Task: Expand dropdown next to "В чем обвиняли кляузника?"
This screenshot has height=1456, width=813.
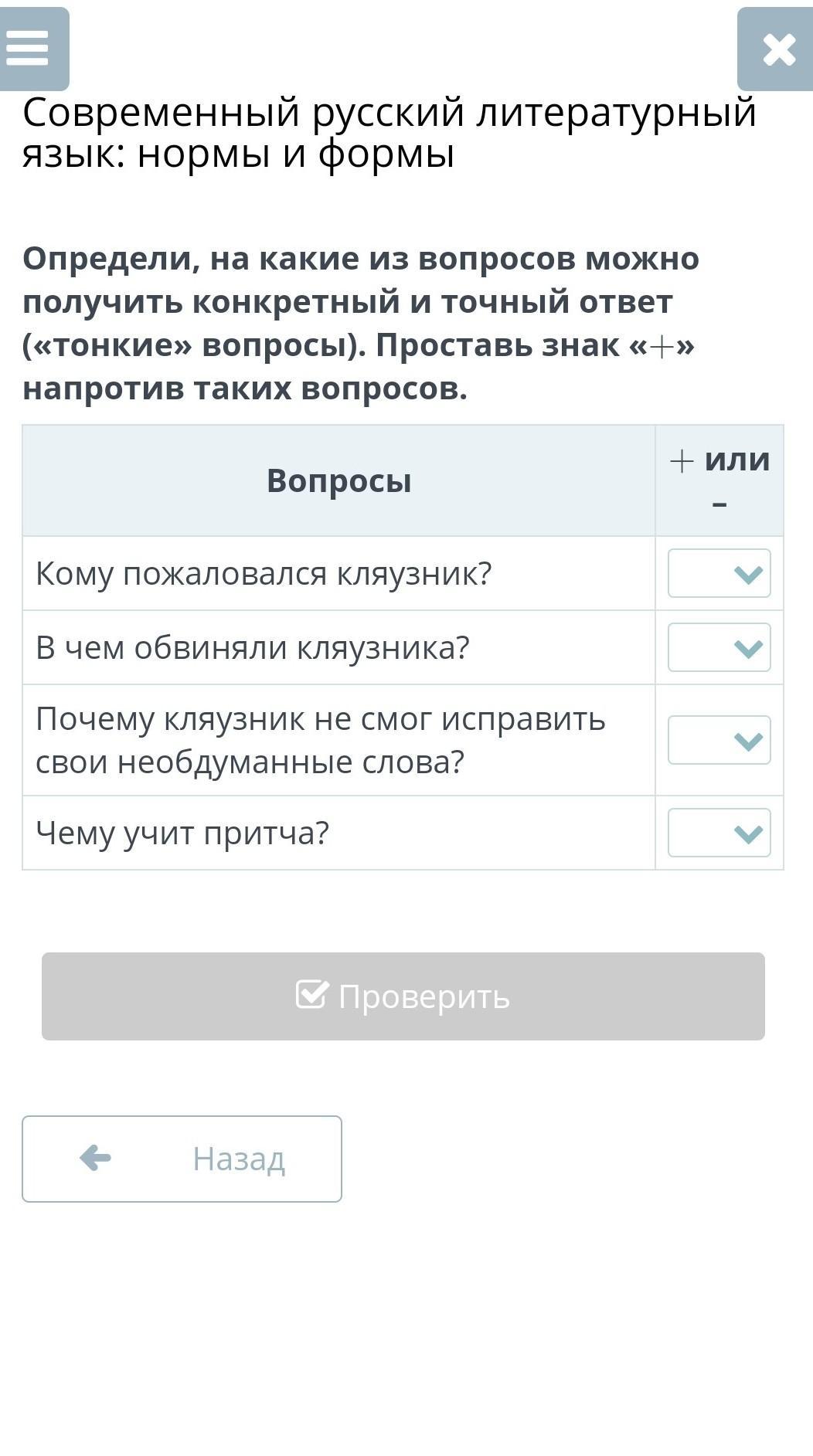Action: click(x=719, y=647)
